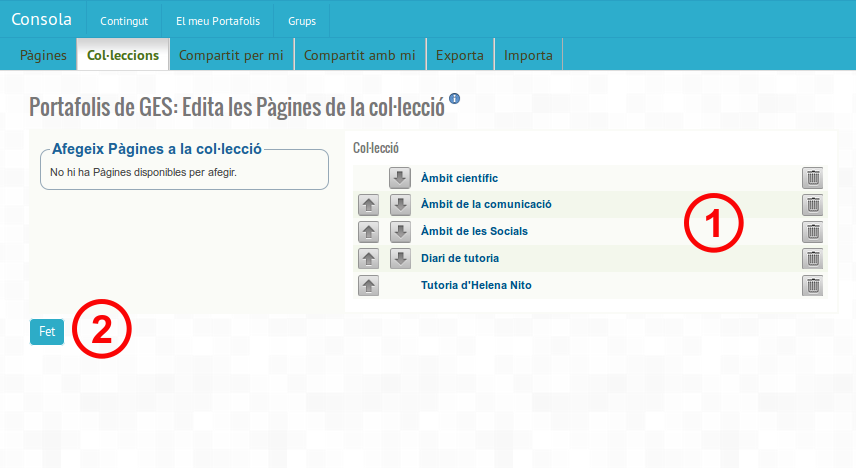The image size is (856, 468).
Task: Open help info icon beside page title
Action: coord(455,99)
